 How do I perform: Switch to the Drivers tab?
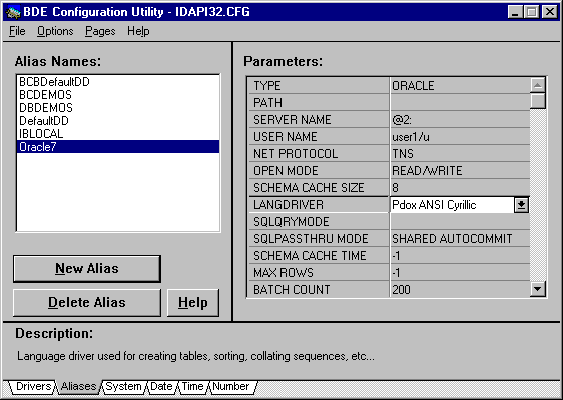coord(33,386)
